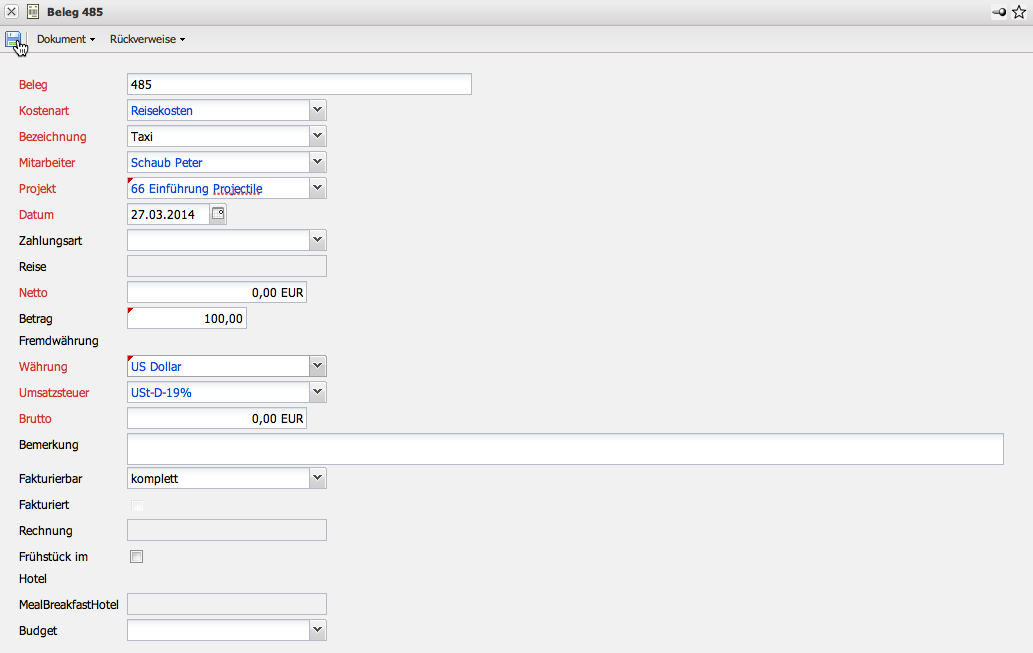
Task: Expand the Kostenart dropdown
Action: coord(318,110)
